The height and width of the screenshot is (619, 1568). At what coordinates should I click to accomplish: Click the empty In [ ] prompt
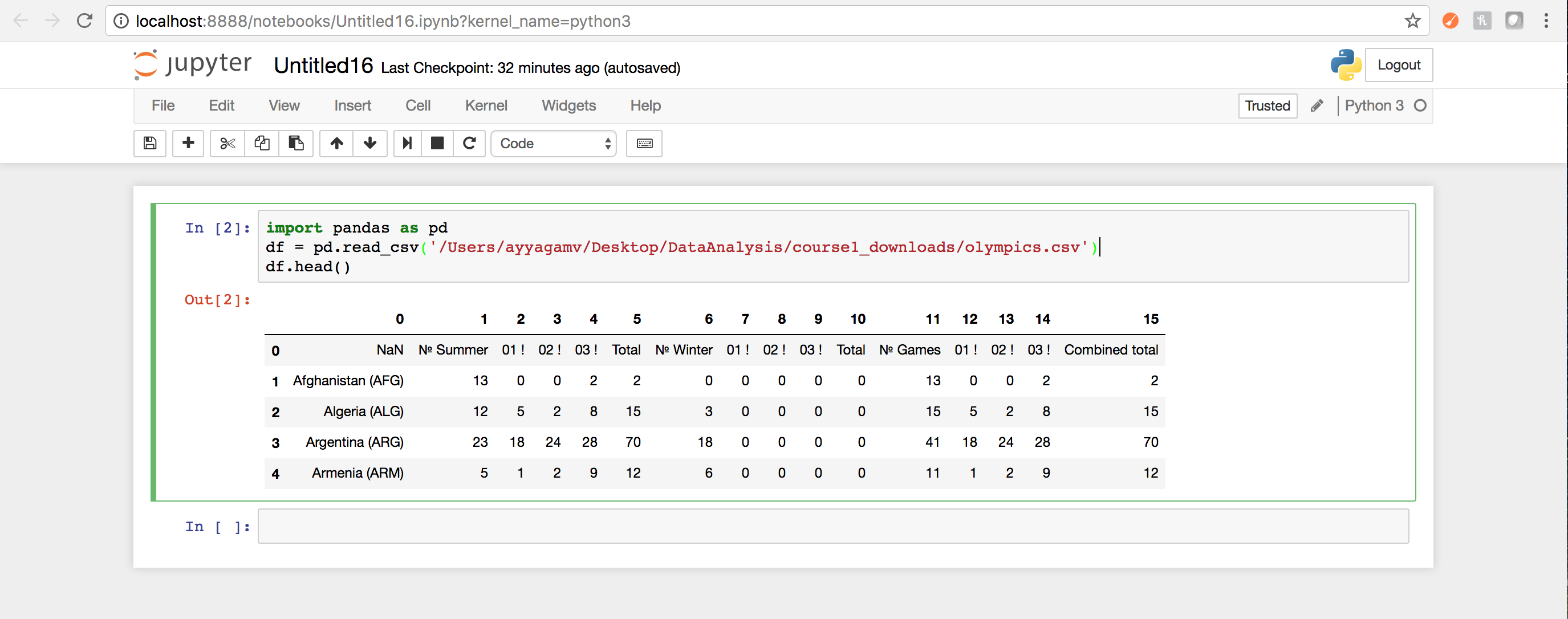click(x=217, y=527)
